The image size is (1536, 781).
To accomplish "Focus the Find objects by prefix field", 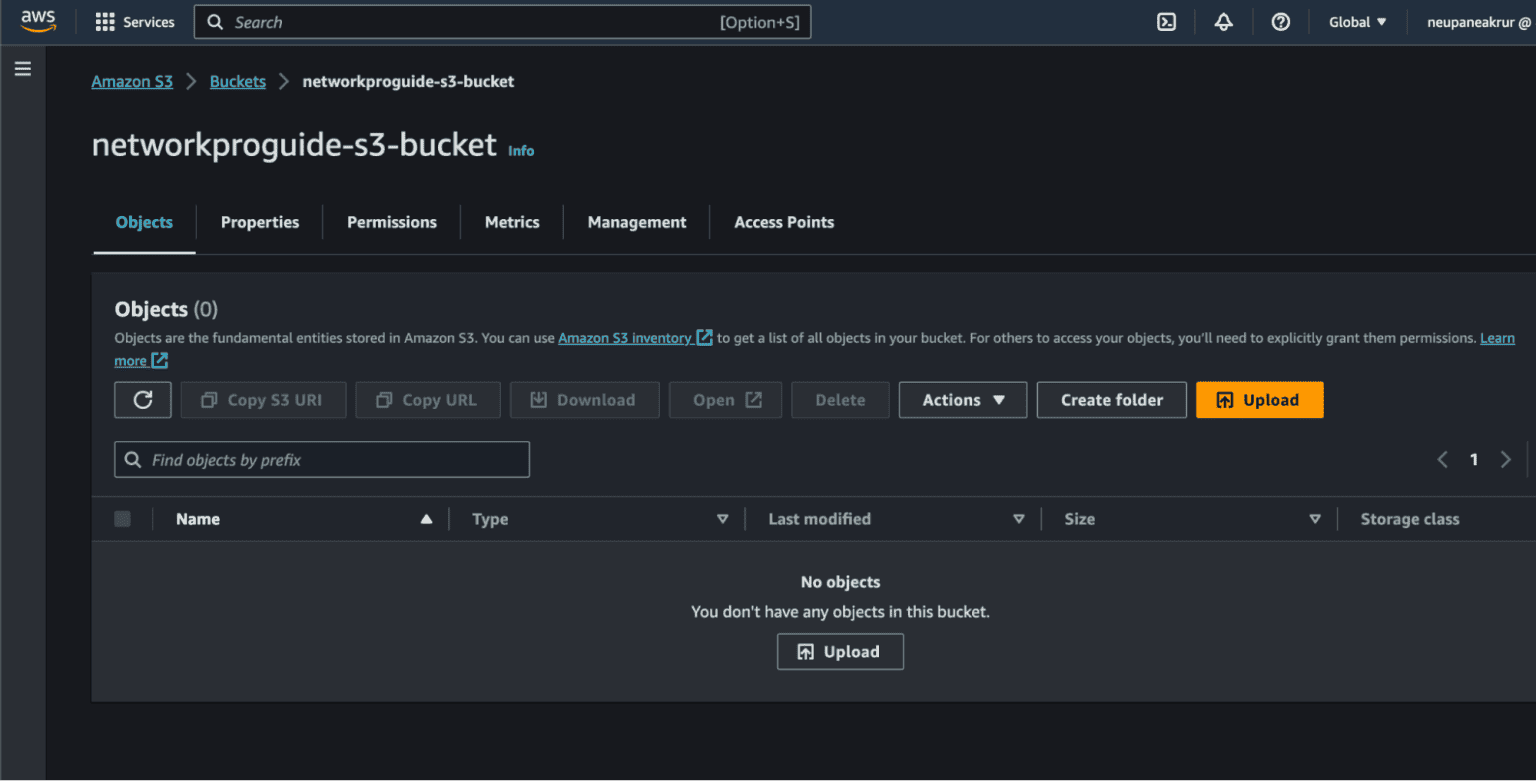I will (x=322, y=460).
